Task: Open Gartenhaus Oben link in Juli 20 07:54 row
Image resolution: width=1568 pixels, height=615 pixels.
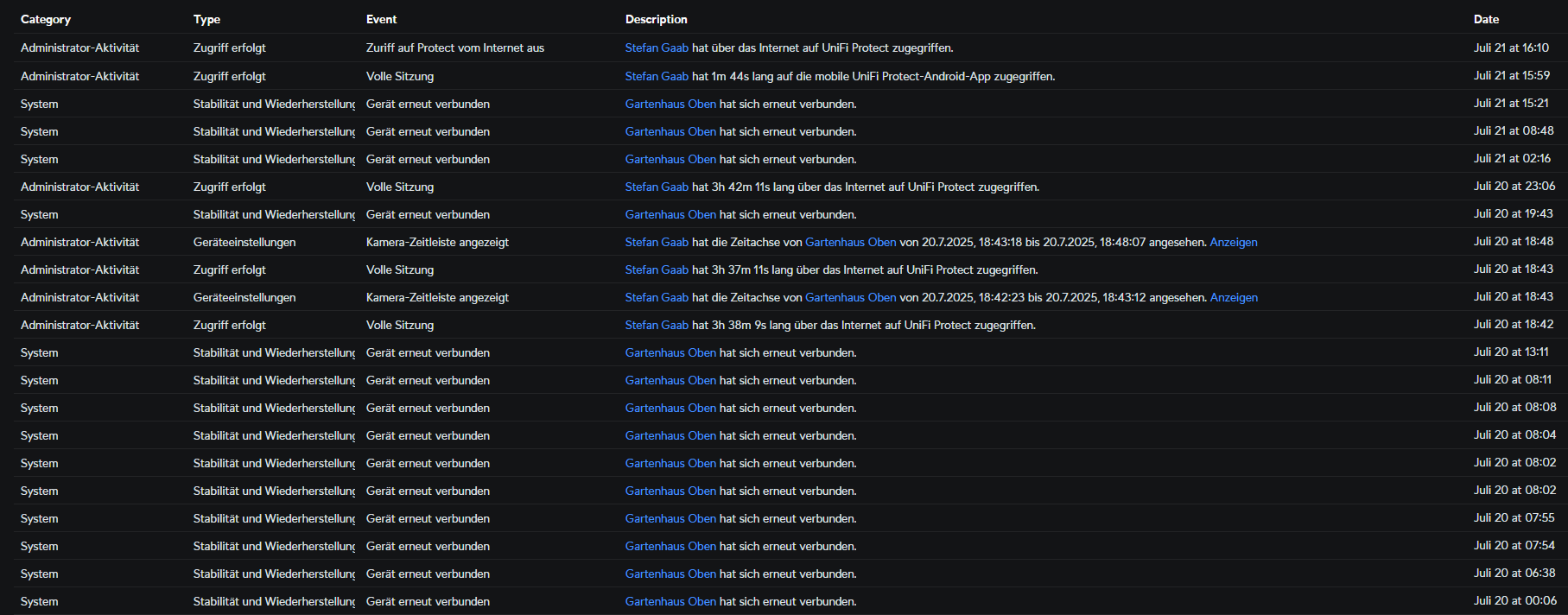Action: 670,546
